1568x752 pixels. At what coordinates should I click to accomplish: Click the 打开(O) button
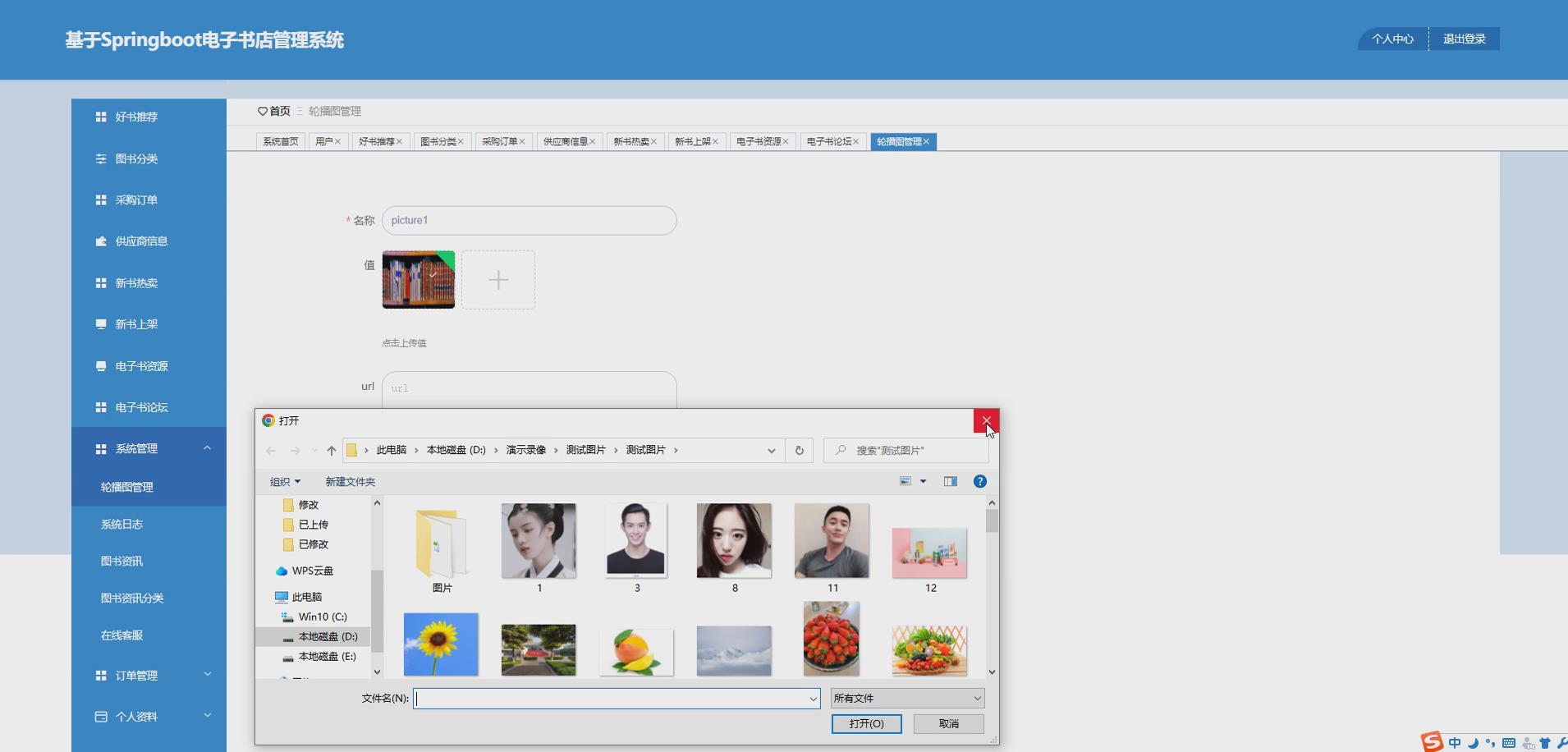(866, 724)
